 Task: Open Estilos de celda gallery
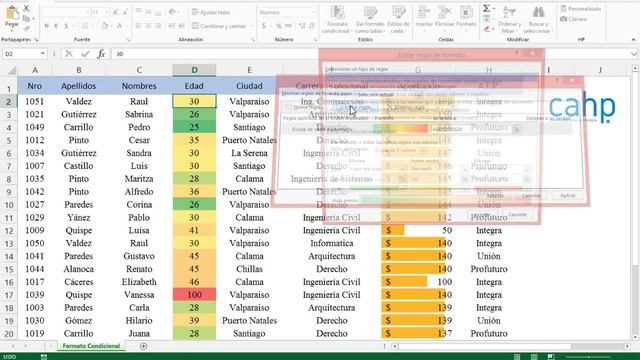tap(398, 20)
